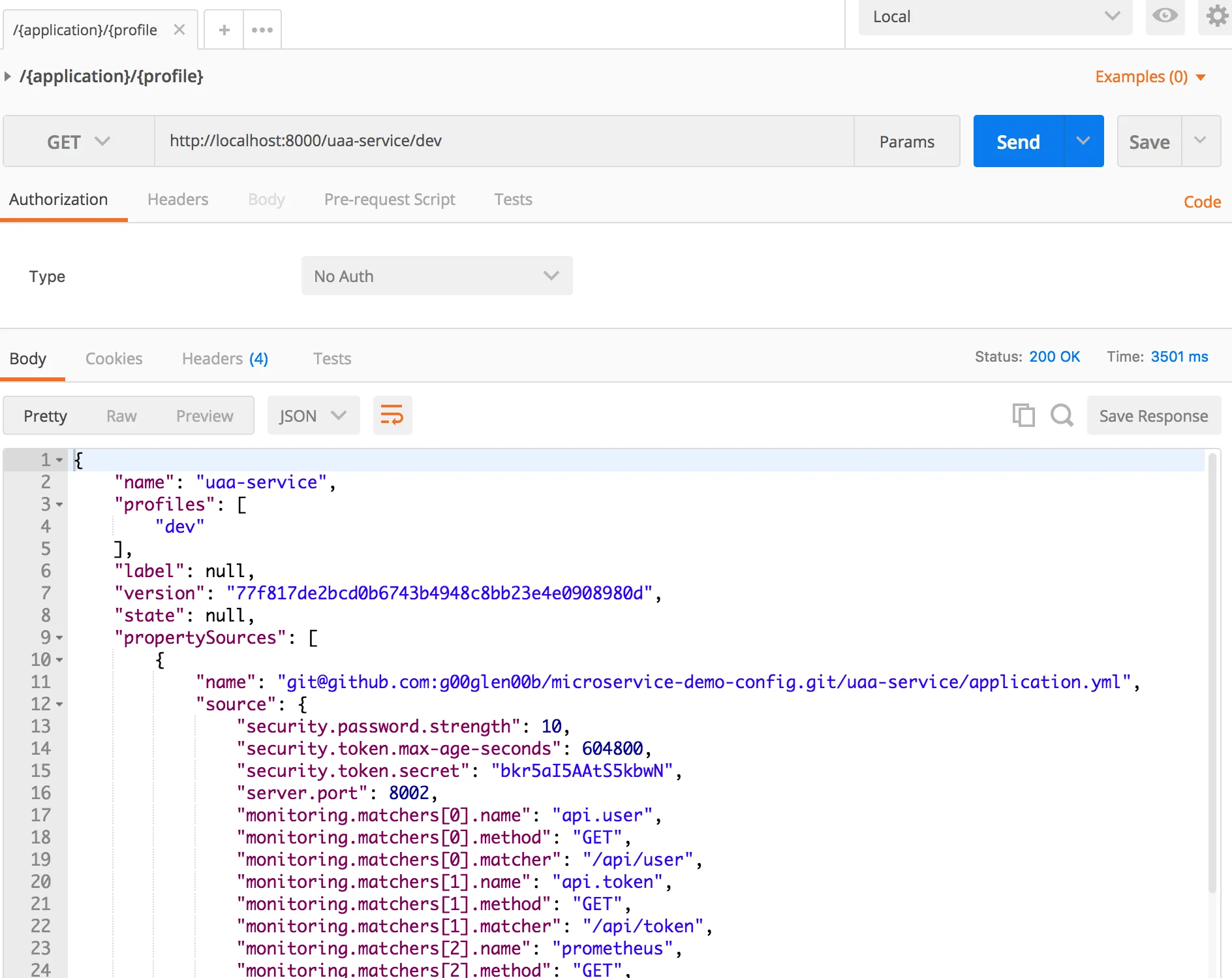Viewport: 1232px width, 978px height.
Task: Click the environment quick look eye icon
Action: pyautogui.click(x=1165, y=16)
